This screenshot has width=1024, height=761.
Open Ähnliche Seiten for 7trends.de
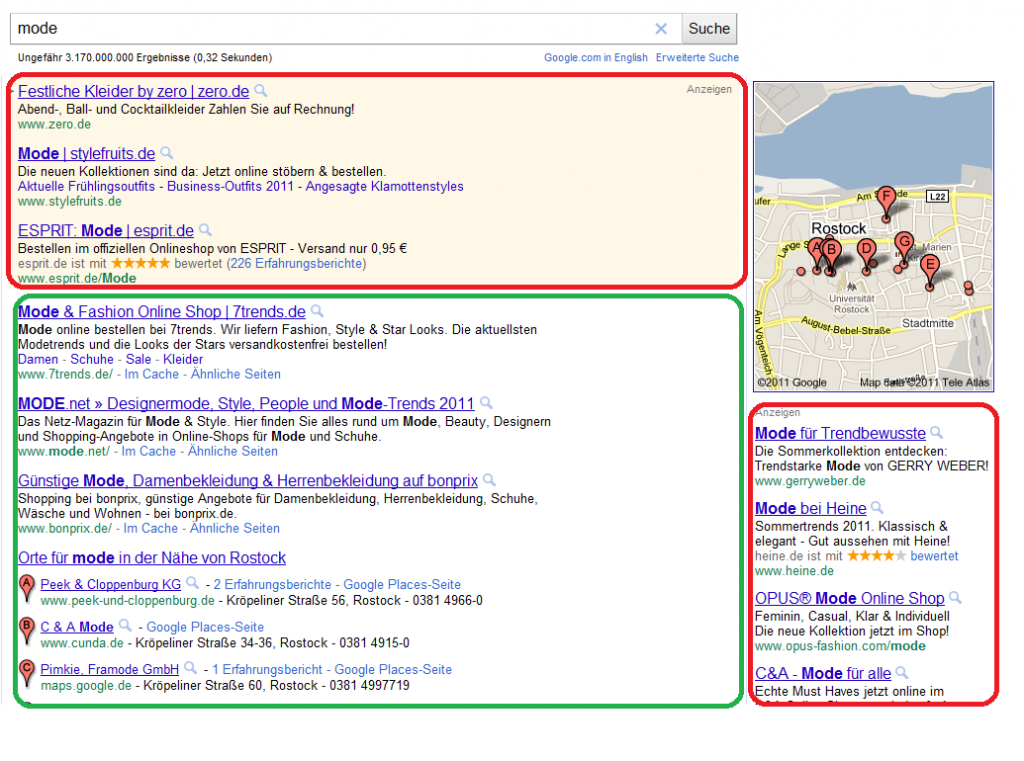236,374
